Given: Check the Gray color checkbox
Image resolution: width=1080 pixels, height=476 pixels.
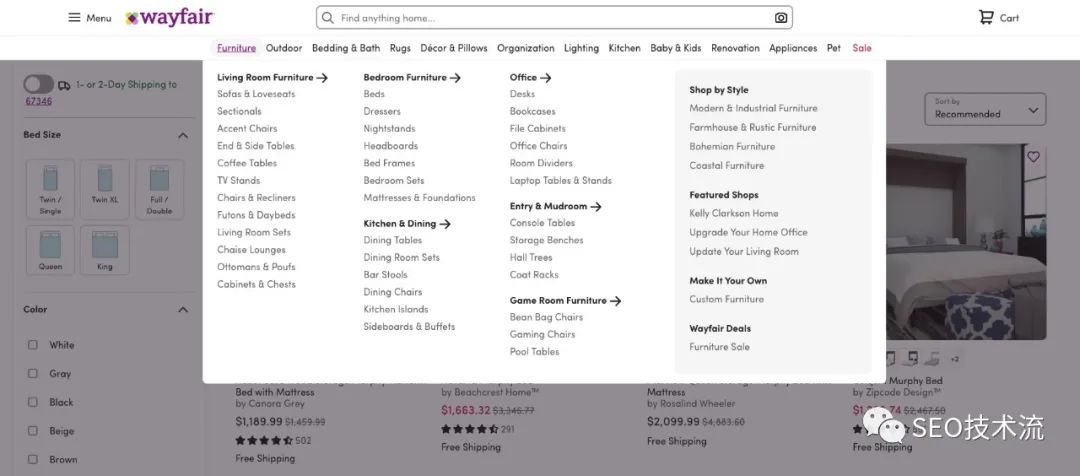Looking at the screenshot, I should click(33, 374).
